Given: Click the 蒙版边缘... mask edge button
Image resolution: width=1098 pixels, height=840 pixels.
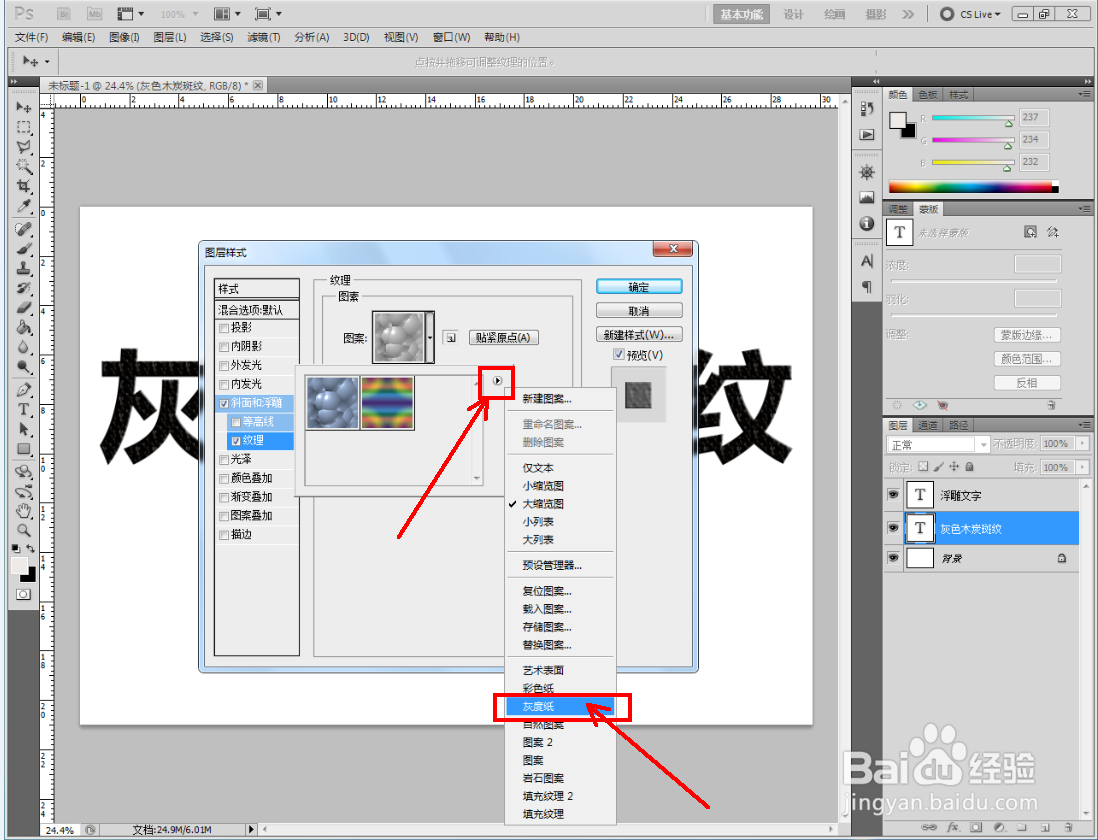Looking at the screenshot, I should pyautogui.click(x=1027, y=335).
